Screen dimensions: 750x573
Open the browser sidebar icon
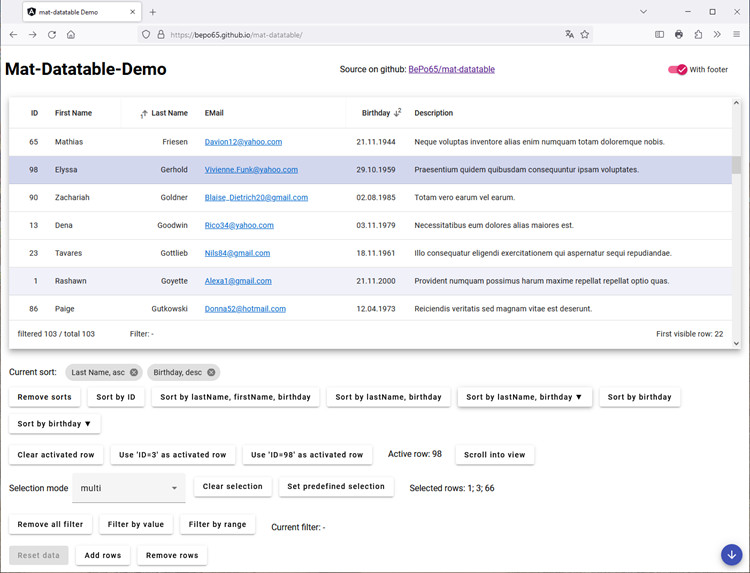pyautogui.click(x=660, y=34)
